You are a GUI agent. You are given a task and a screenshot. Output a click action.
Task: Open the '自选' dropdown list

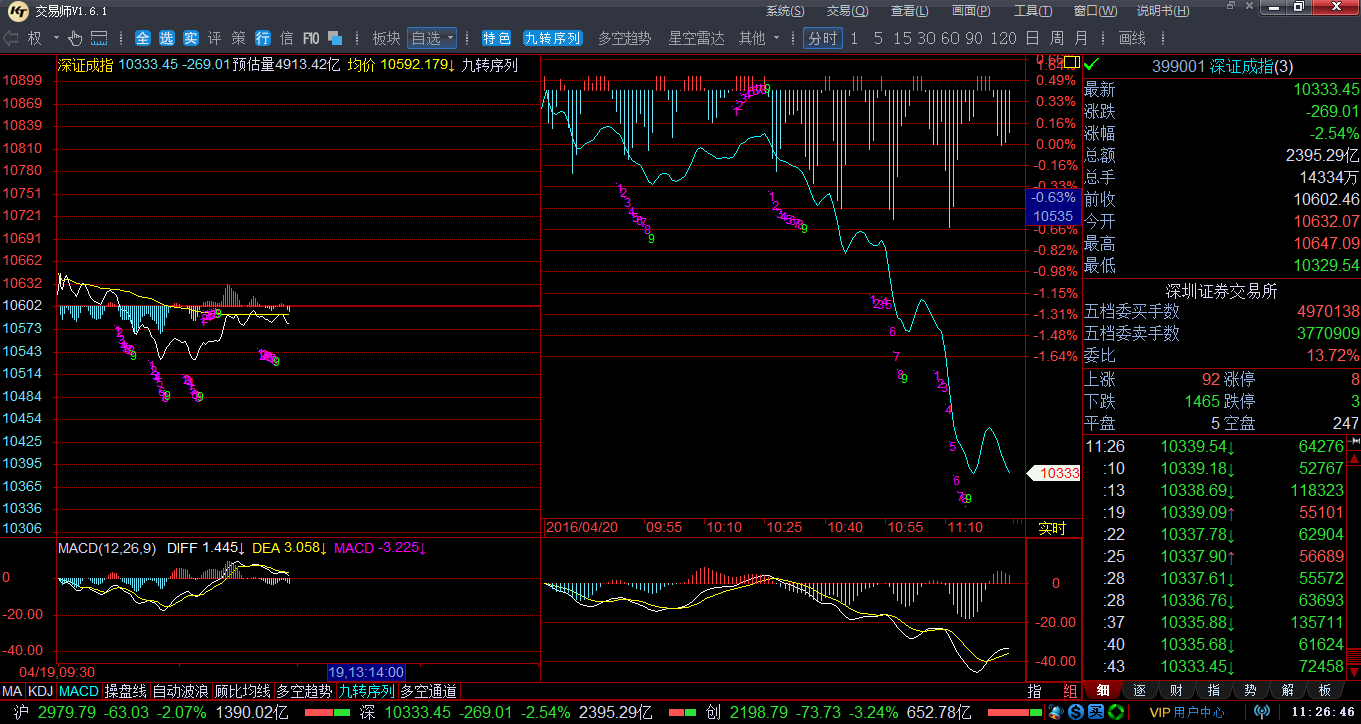[432, 38]
